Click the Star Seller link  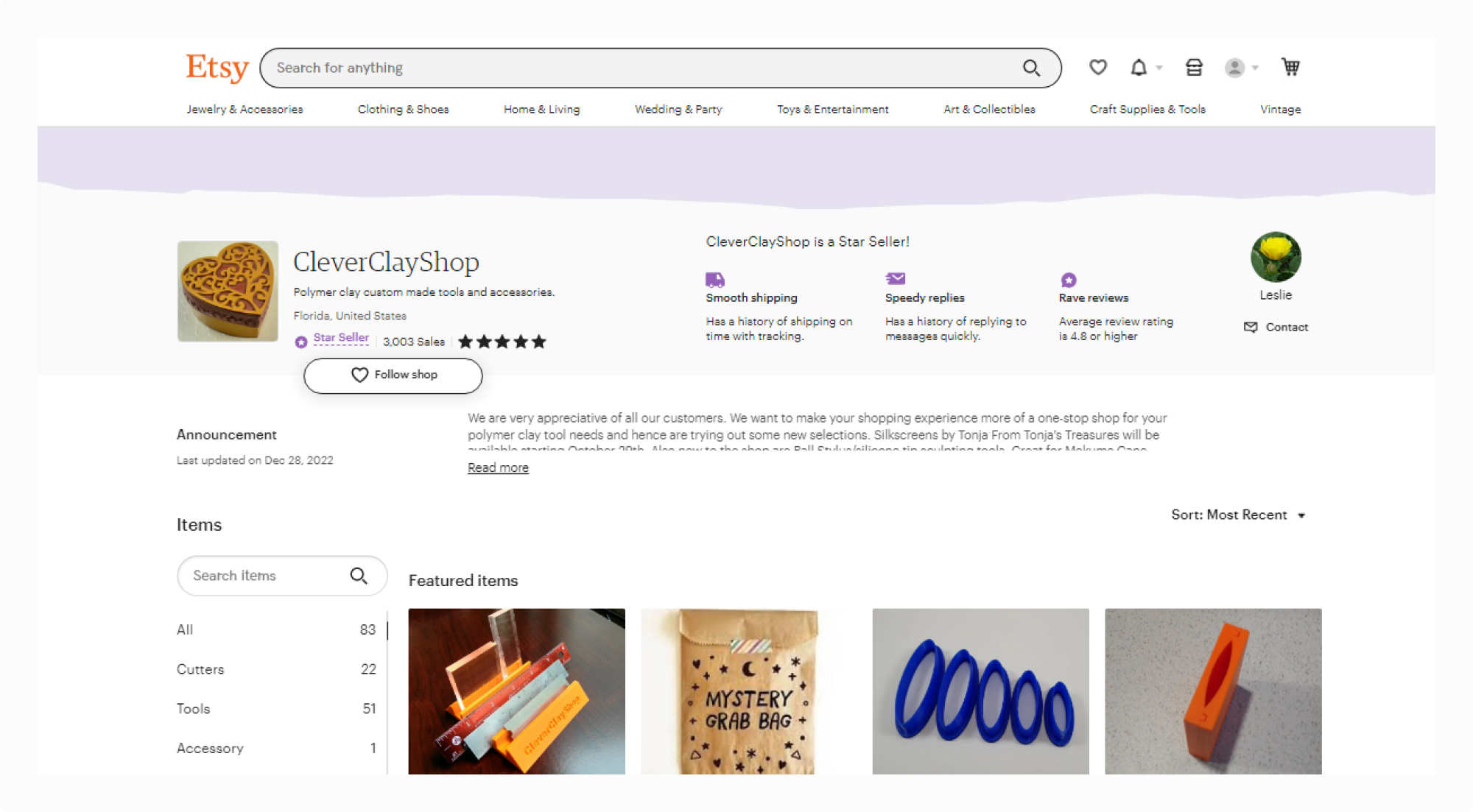[341, 337]
